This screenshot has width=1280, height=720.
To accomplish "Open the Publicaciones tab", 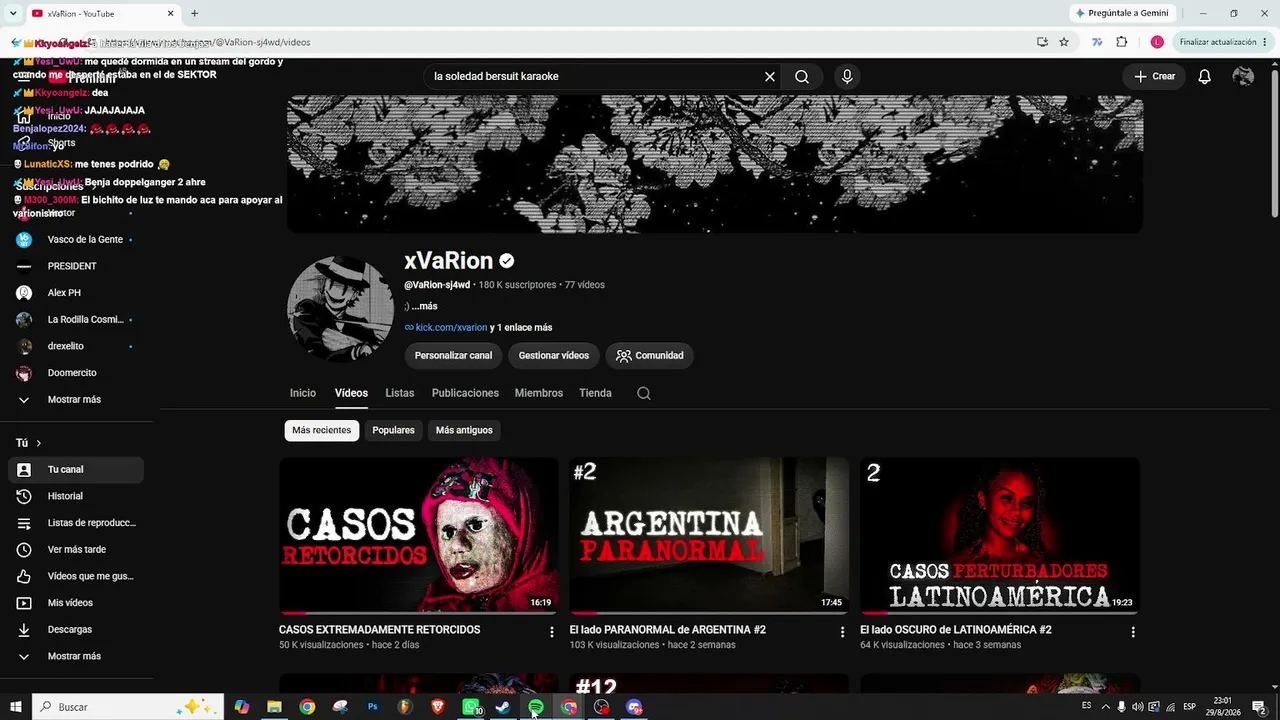I will tap(465, 393).
